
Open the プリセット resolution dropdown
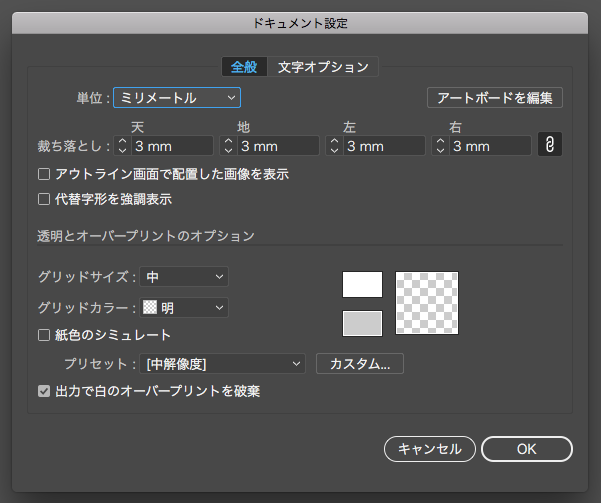pos(224,364)
